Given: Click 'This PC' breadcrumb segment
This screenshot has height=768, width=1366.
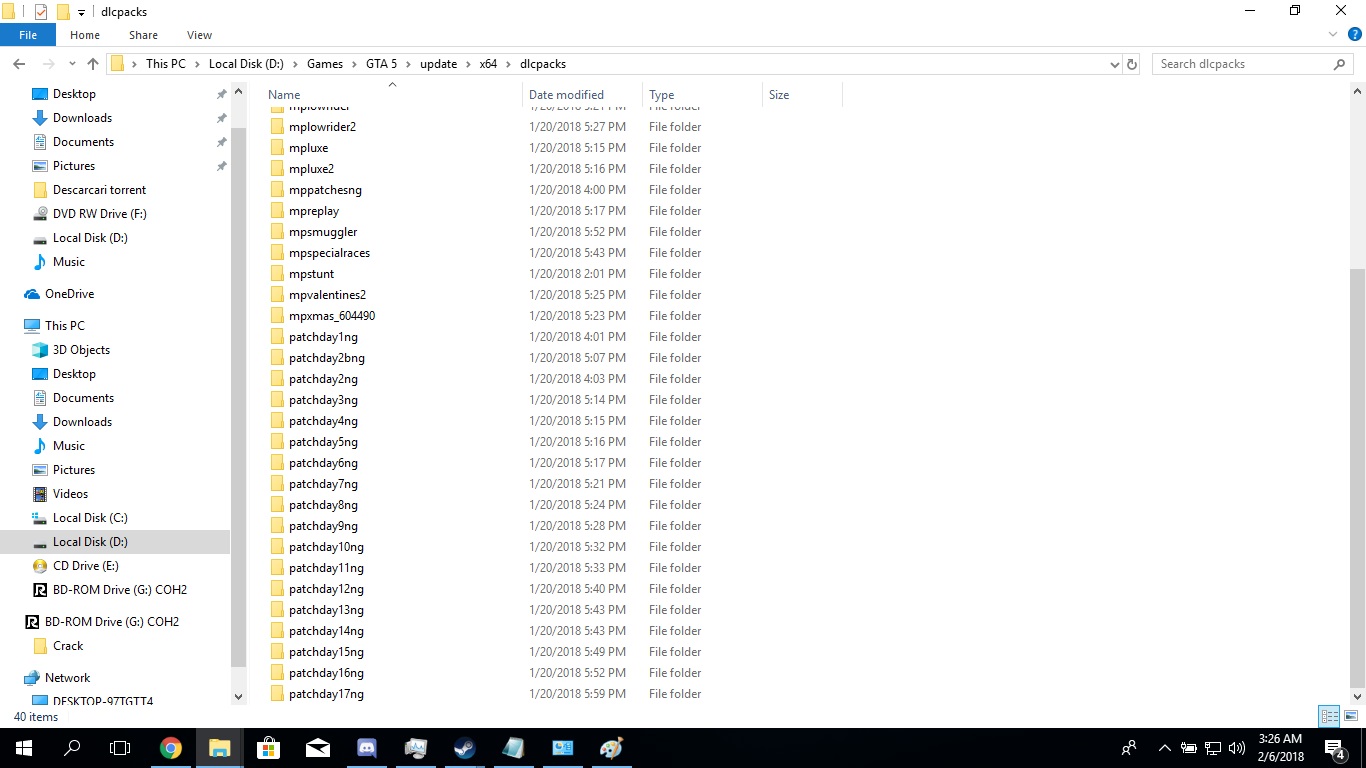Looking at the screenshot, I should [x=166, y=64].
